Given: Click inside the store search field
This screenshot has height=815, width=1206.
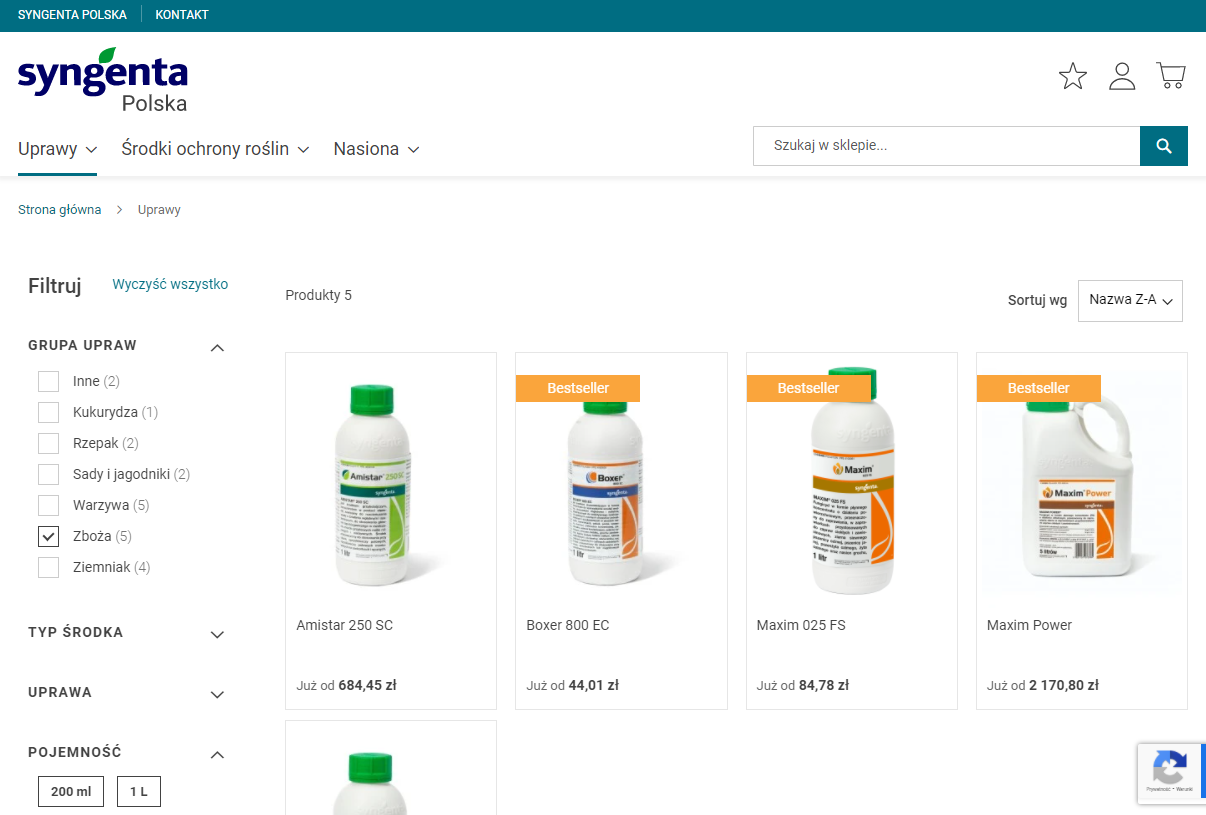Looking at the screenshot, I should [x=946, y=146].
